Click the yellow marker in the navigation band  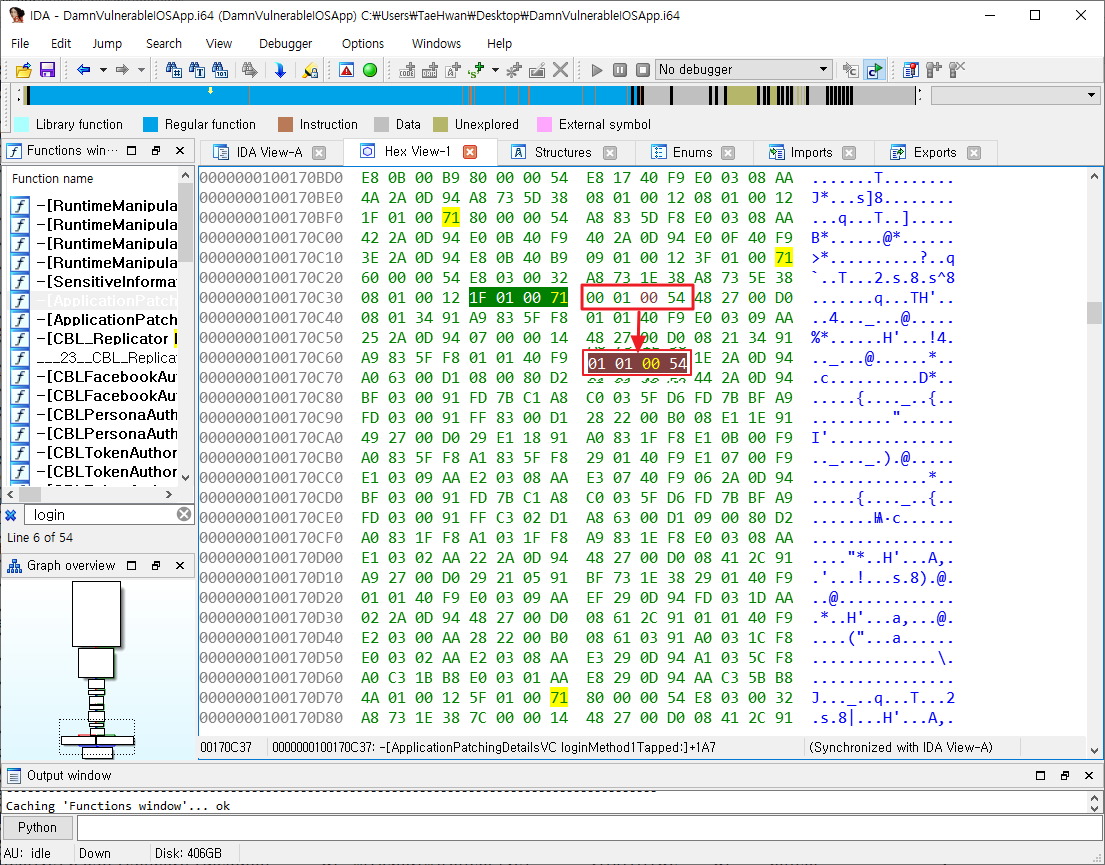coord(210,91)
